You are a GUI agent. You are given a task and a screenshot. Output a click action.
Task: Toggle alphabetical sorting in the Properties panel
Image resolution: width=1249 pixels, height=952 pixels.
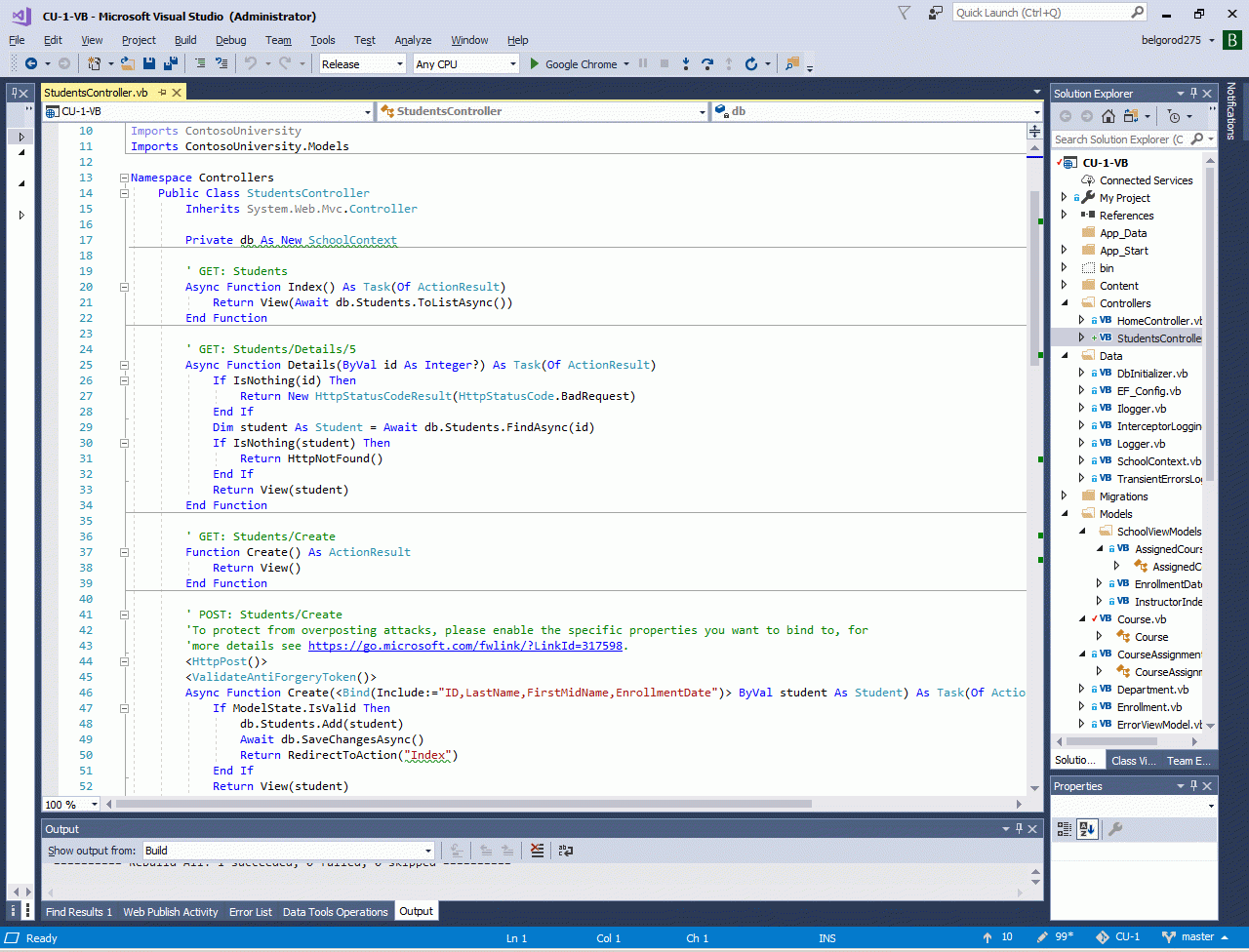[1087, 829]
